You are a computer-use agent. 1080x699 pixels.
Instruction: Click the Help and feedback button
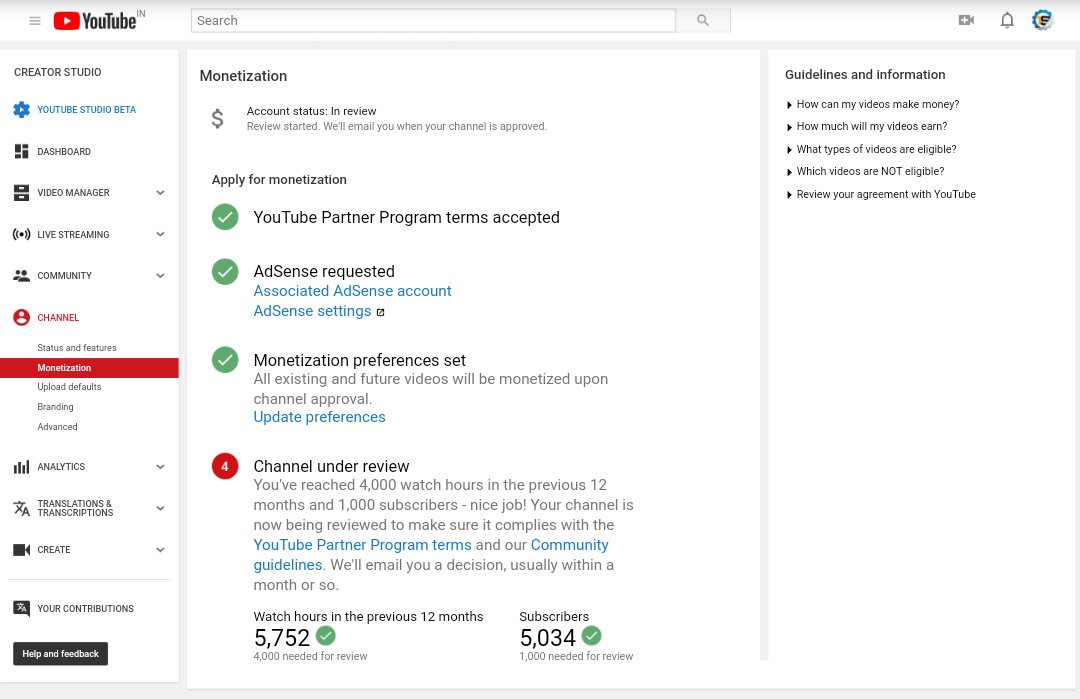coord(61,654)
